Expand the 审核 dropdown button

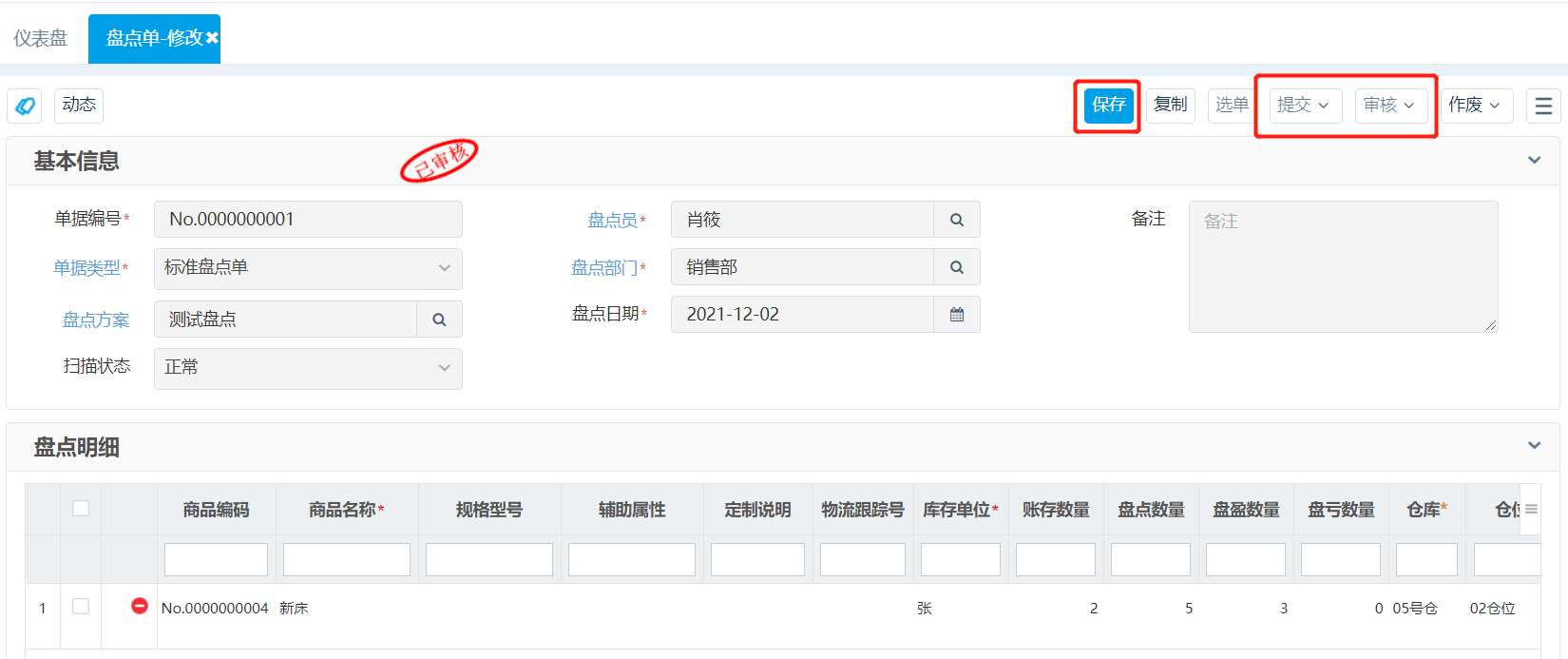[1391, 106]
